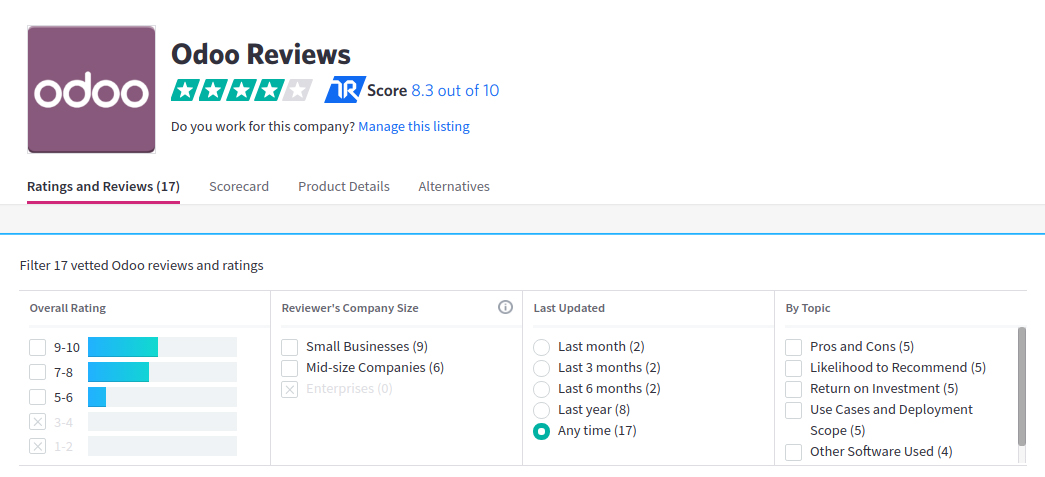Check the 7-8 overall rating box
Image resolution: width=1045 pixels, height=477 pixels.
tap(37, 372)
